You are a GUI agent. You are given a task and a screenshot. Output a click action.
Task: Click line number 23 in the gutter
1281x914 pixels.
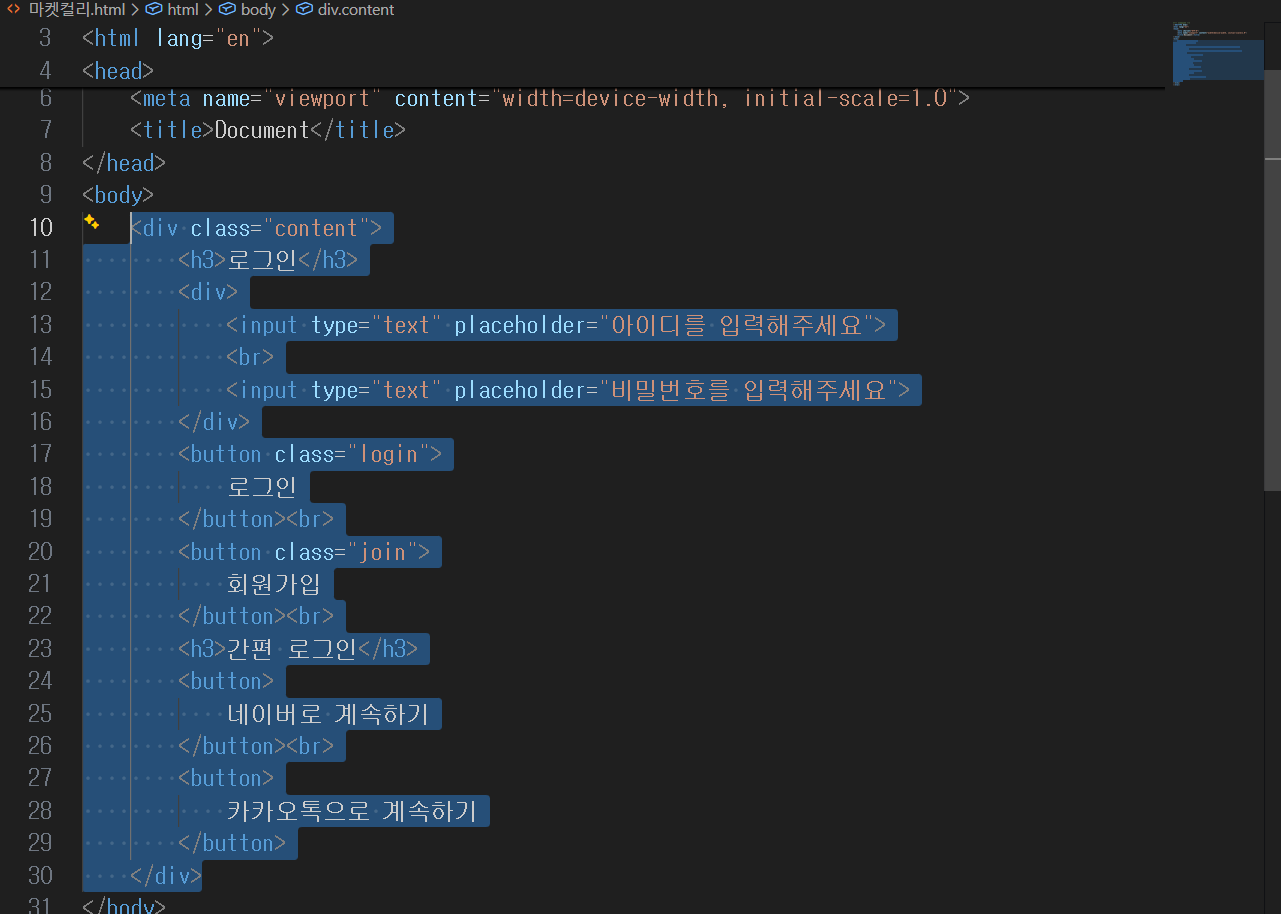point(40,648)
